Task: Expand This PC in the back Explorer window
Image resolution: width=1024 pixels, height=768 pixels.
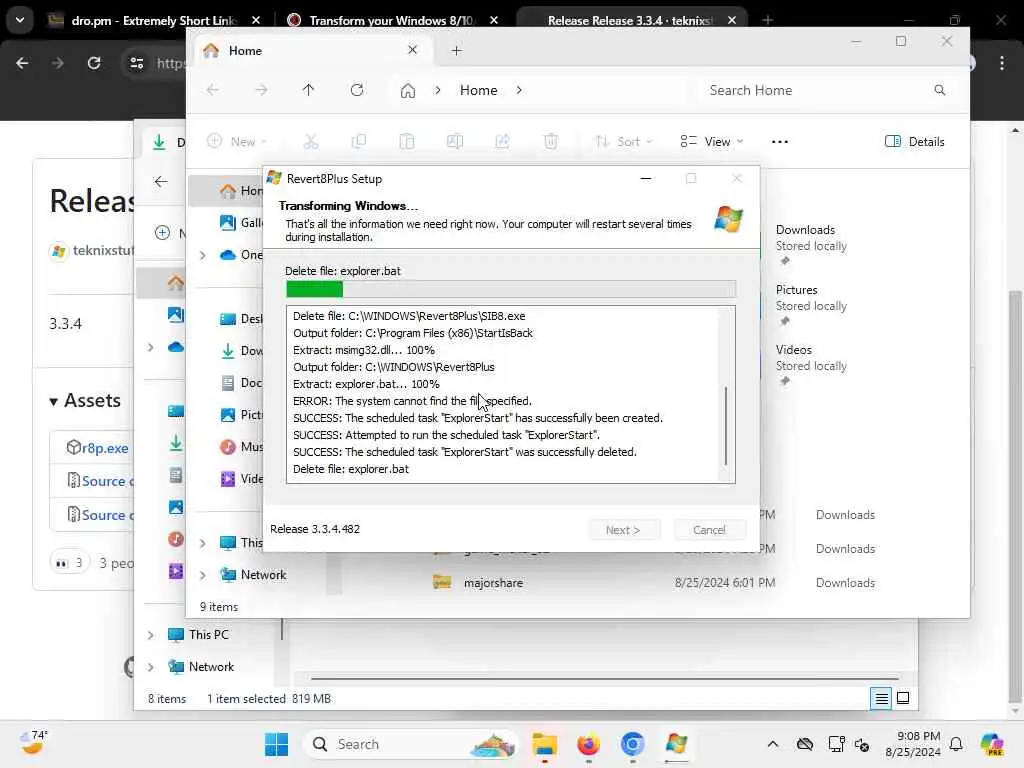Action: tap(150, 635)
